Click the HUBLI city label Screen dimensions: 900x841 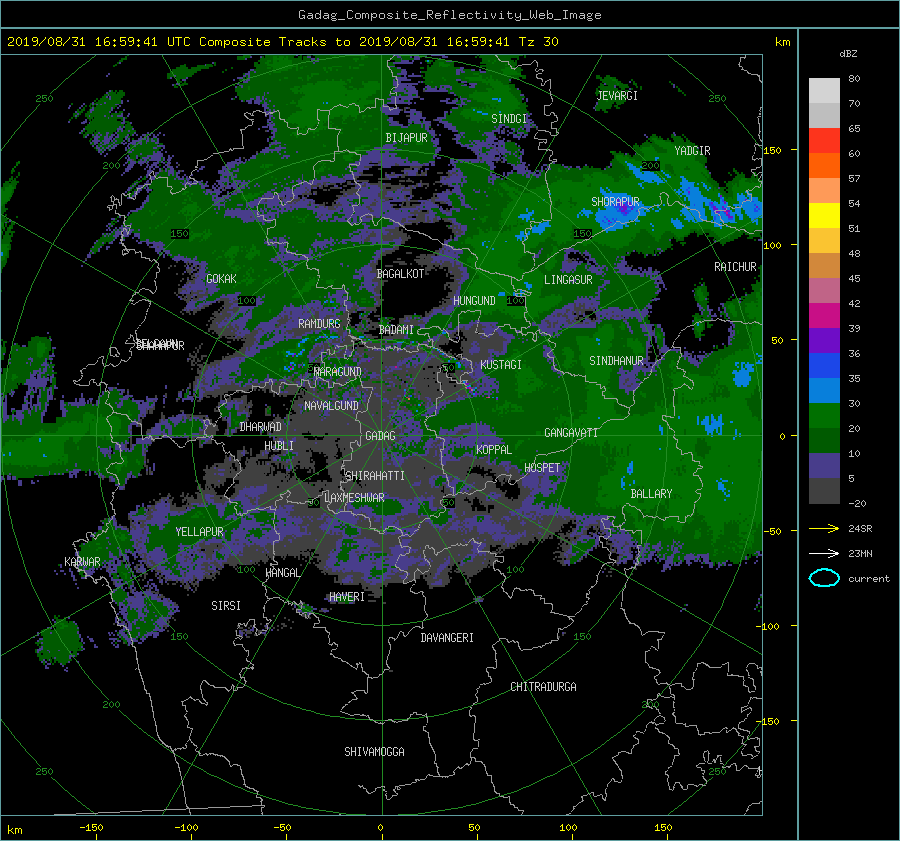click(279, 446)
